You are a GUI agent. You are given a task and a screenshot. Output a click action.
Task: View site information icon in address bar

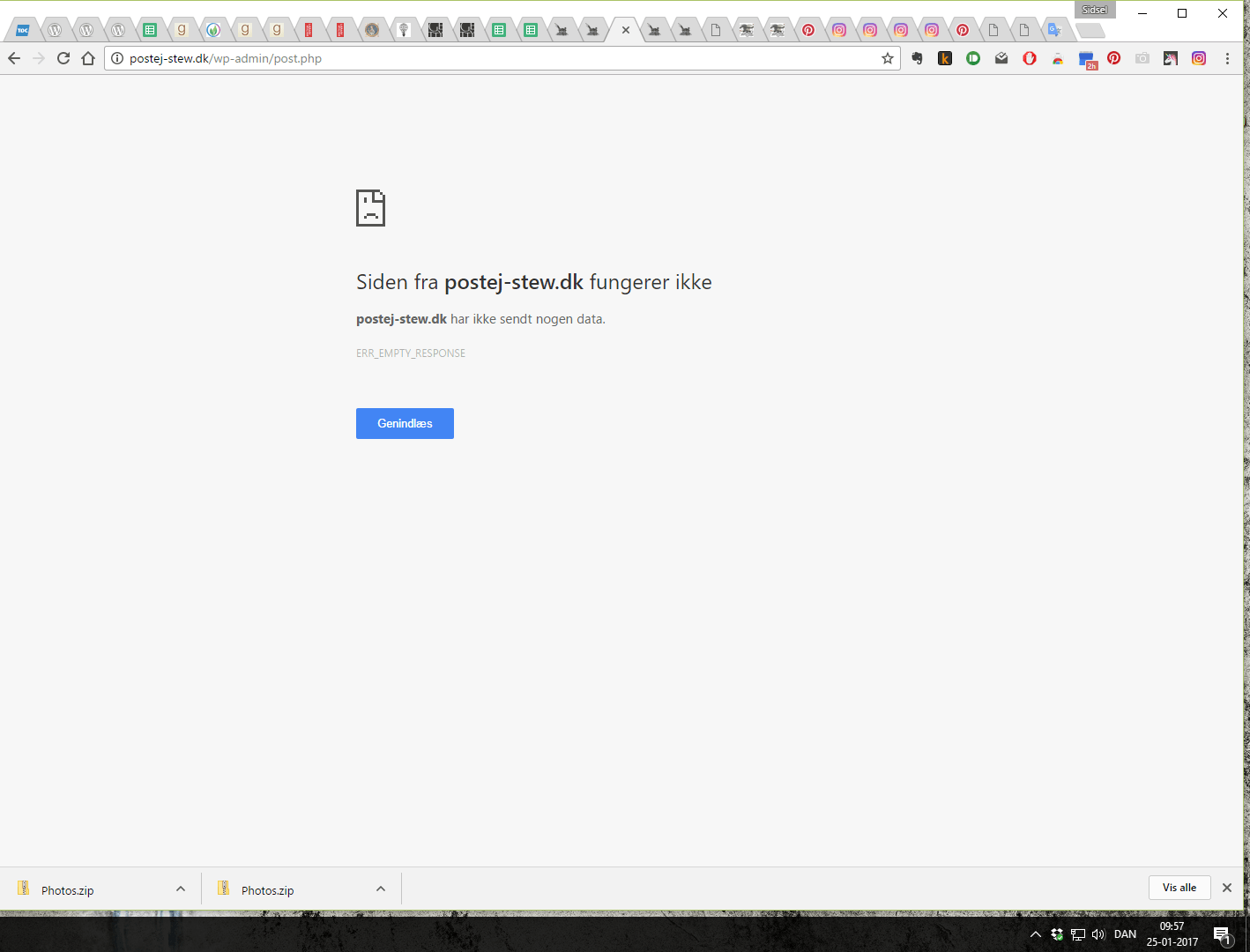(117, 58)
